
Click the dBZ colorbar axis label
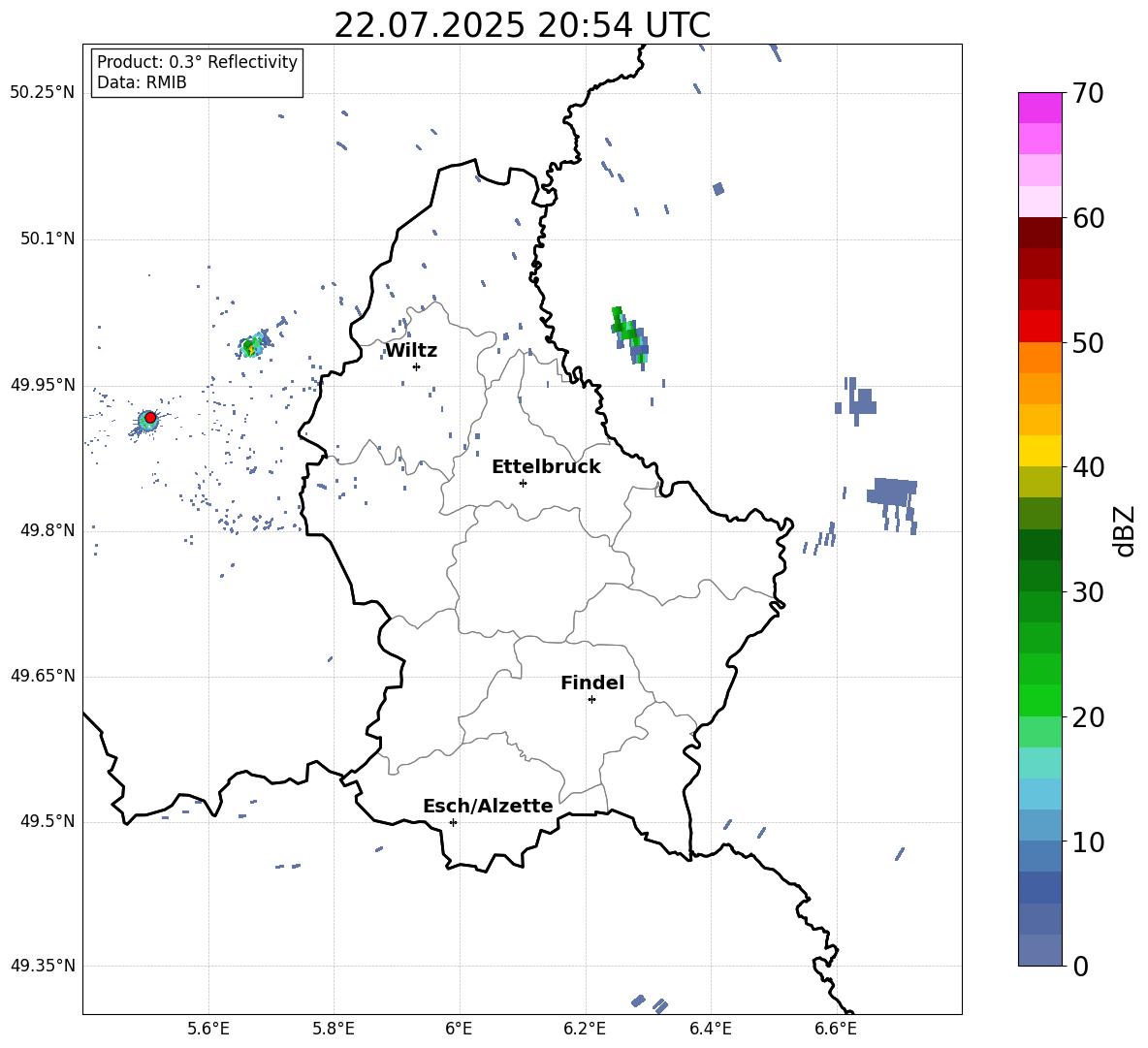[1123, 530]
